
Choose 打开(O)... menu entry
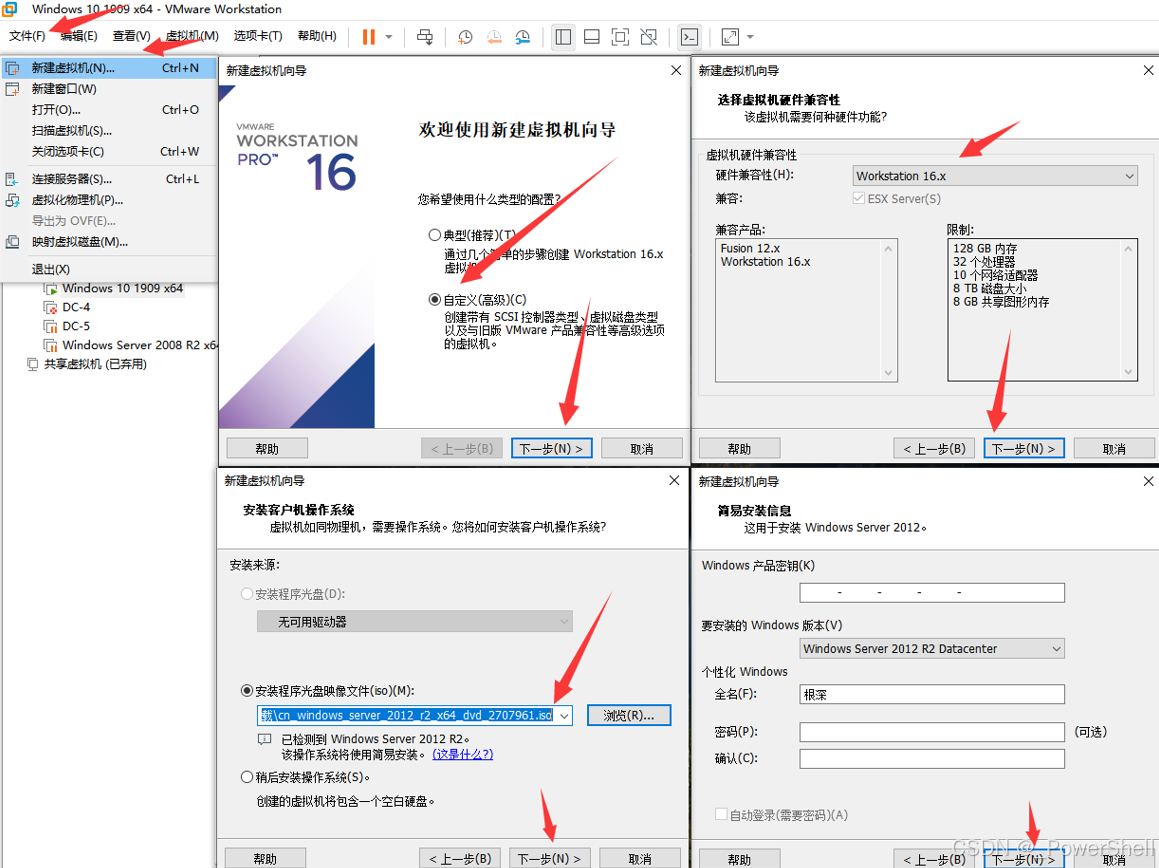click(109, 109)
